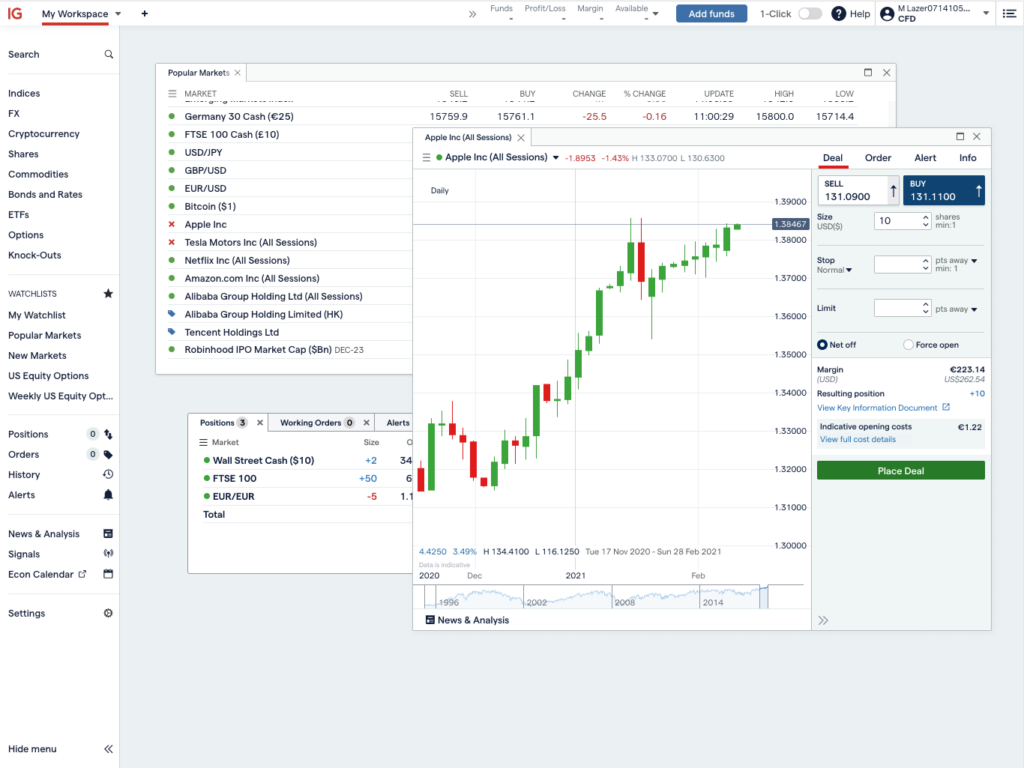This screenshot has height=768, width=1024.
Task: Click the Add funds button
Action: coord(711,14)
